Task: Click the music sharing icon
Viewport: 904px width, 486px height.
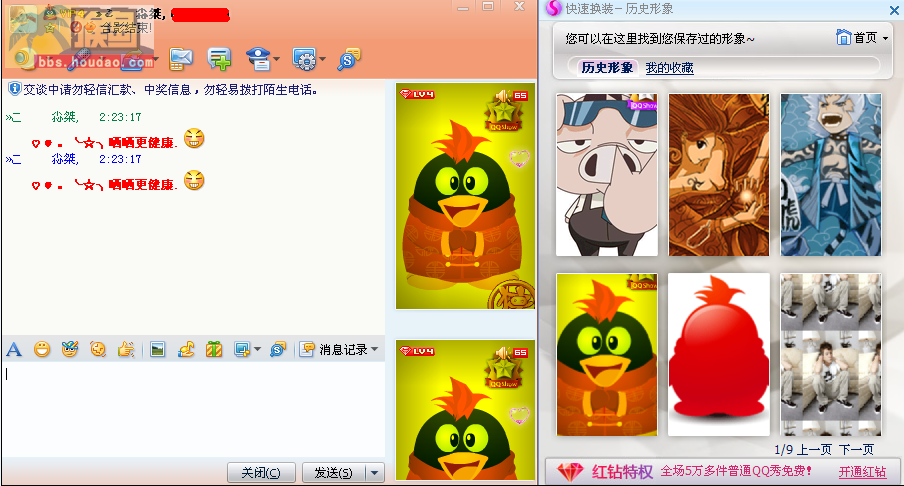Action: tap(186, 349)
